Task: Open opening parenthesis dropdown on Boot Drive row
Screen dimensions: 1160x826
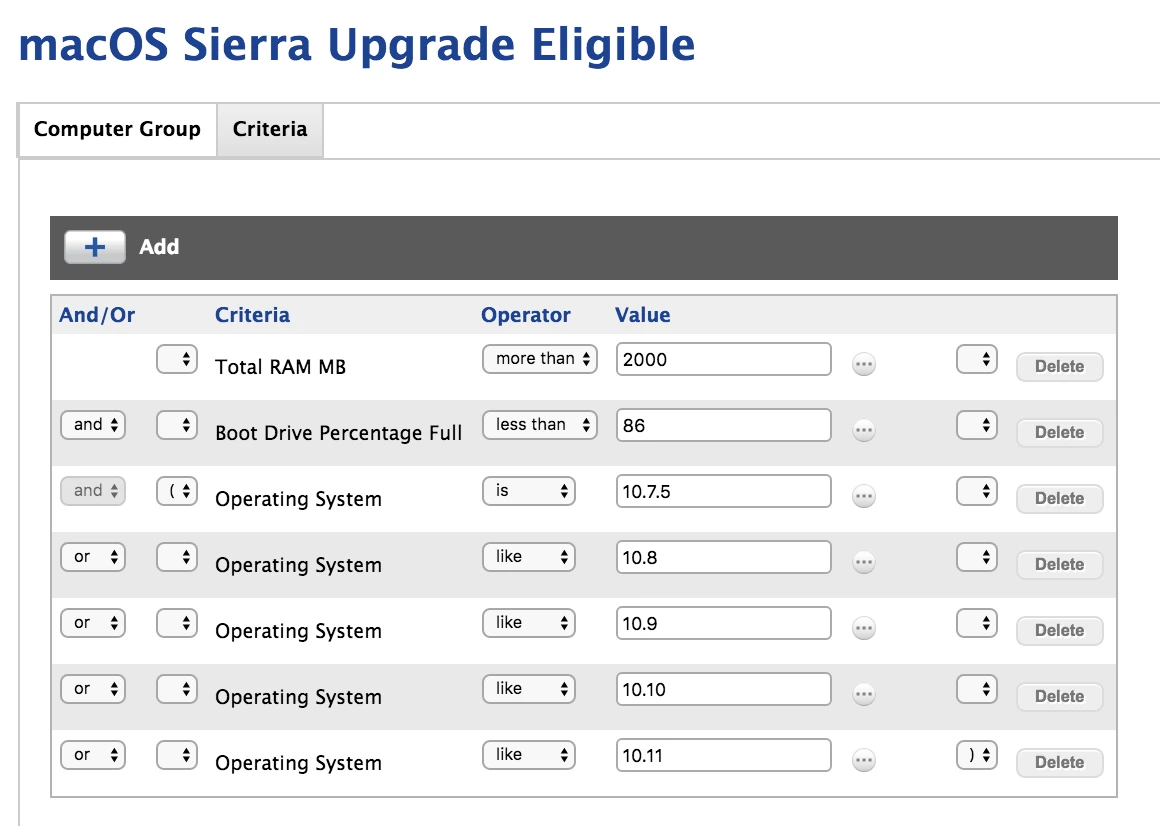Action: (177, 425)
